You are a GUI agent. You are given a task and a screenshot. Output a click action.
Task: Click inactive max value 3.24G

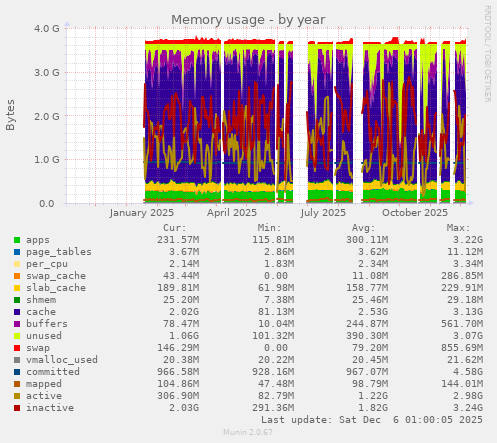[467, 408]
